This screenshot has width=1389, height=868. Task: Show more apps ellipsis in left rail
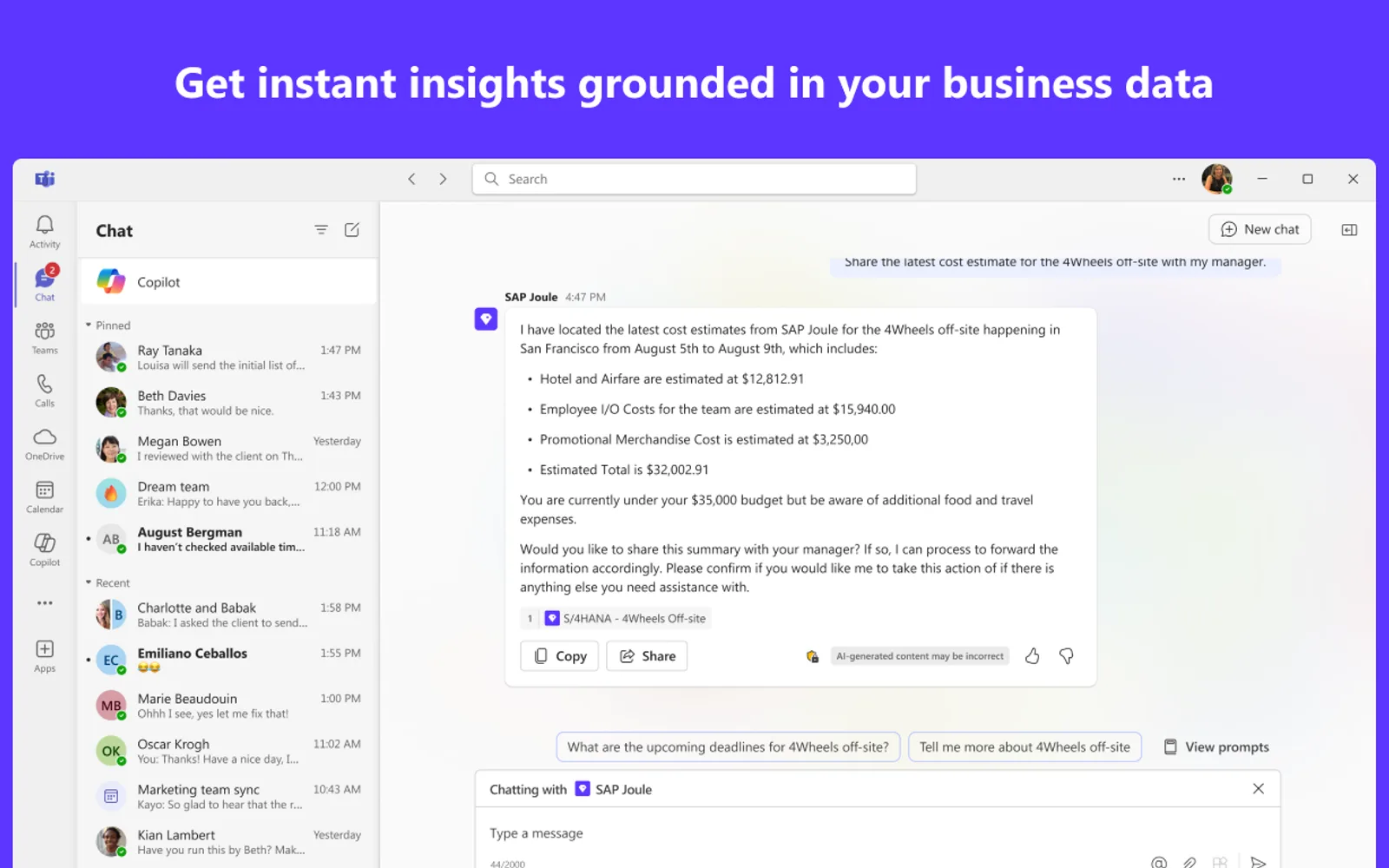[x=44, y=602]
